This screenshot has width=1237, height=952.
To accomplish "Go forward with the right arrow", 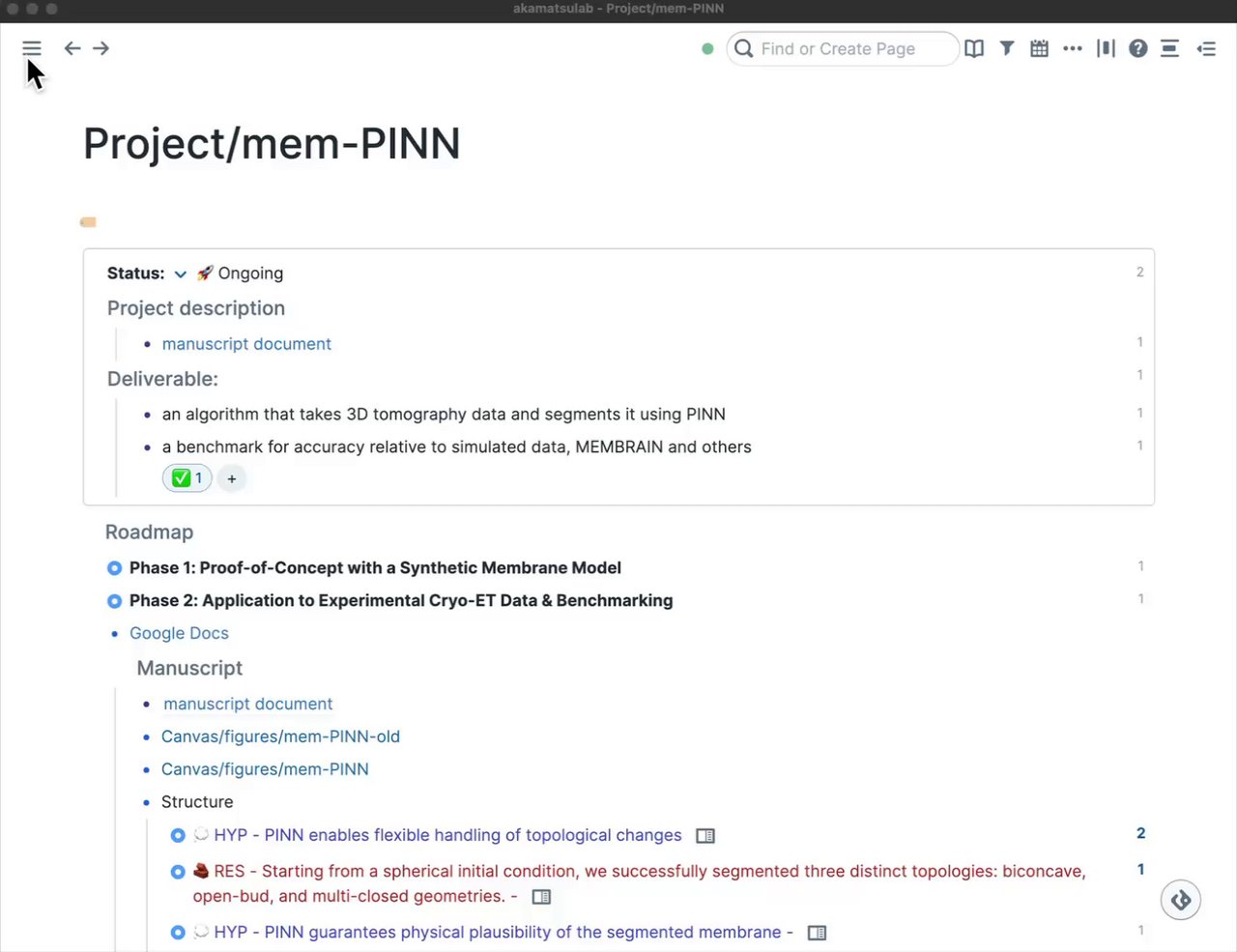I will [101, 48].
